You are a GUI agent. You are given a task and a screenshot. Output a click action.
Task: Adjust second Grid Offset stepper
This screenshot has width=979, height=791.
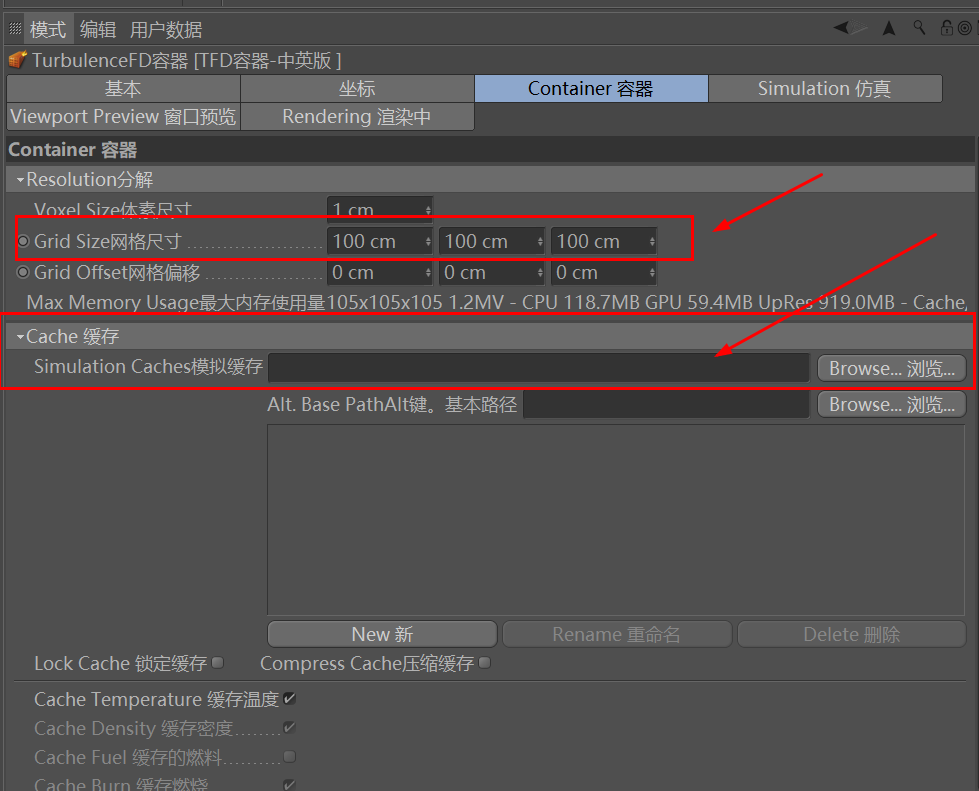[540, 272]
